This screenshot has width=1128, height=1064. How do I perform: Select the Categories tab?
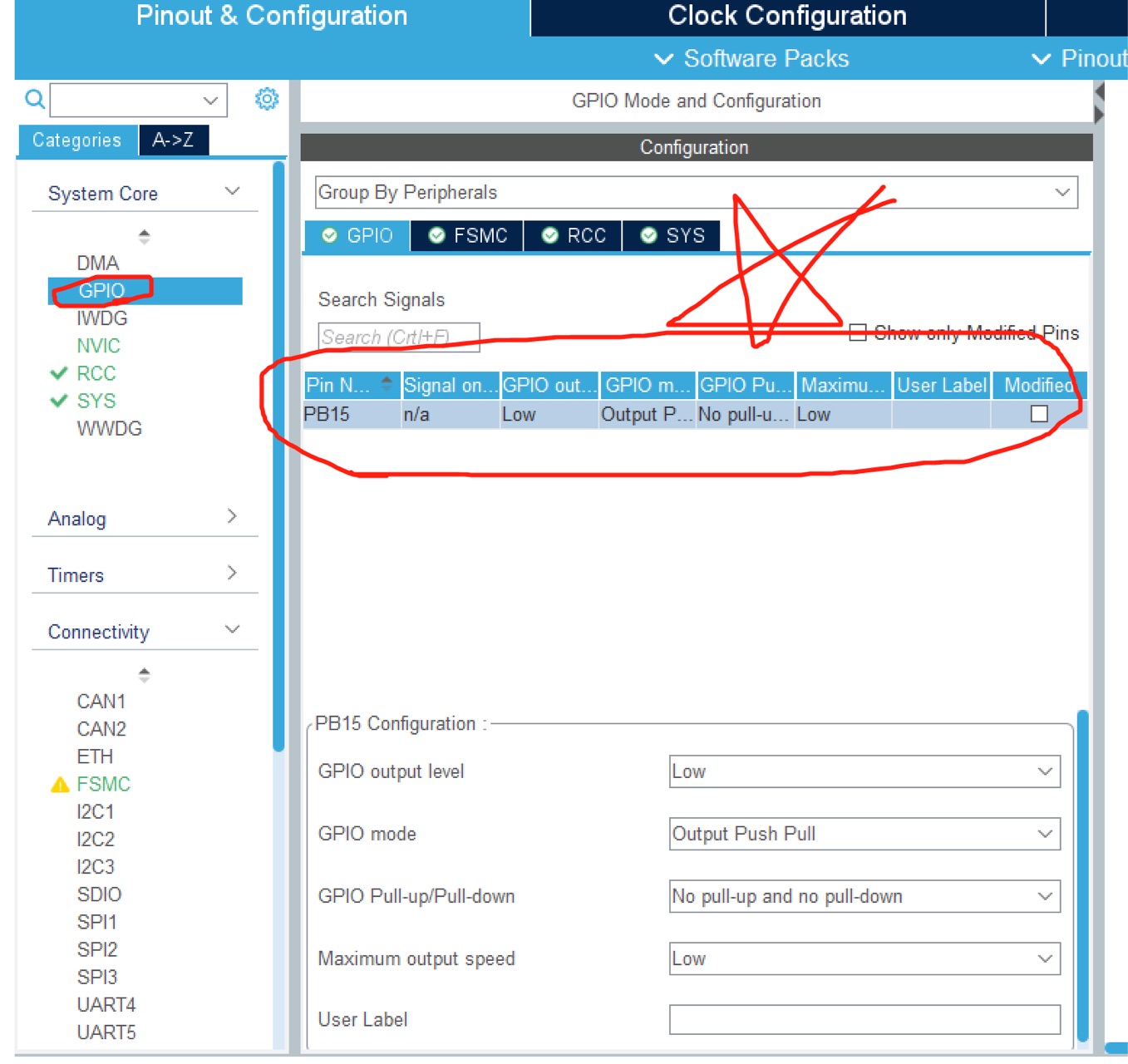tap(77, 140)
